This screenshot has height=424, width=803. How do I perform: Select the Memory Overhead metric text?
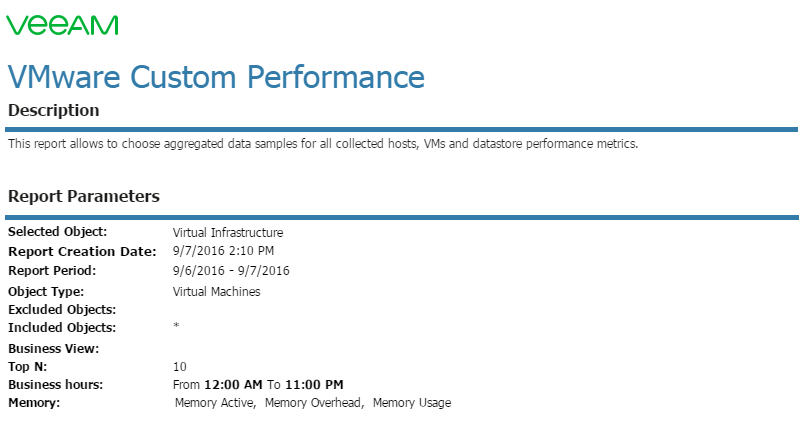tap(312, 403)
